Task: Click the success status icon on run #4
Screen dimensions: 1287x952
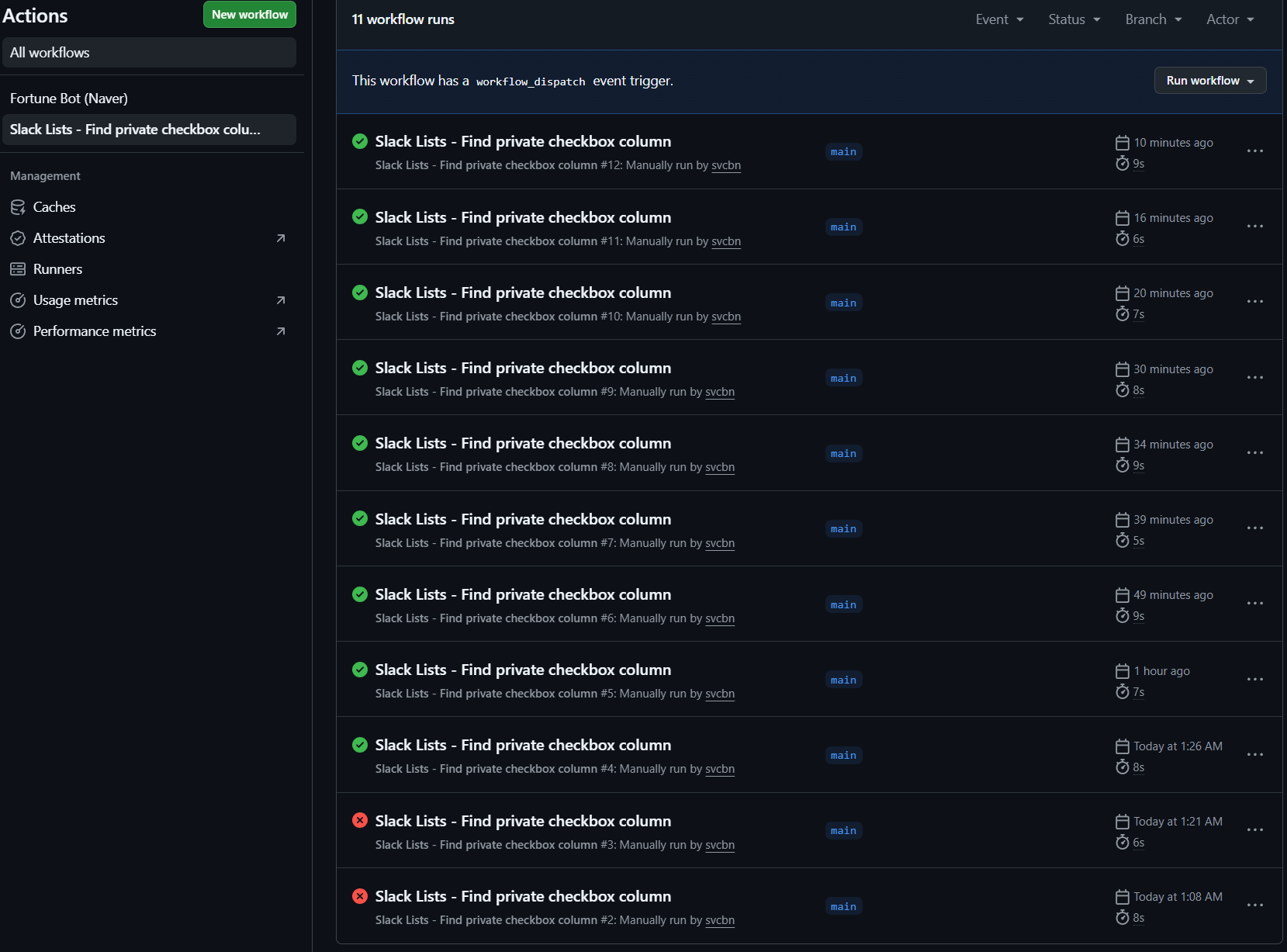Action: pos(360,745)
